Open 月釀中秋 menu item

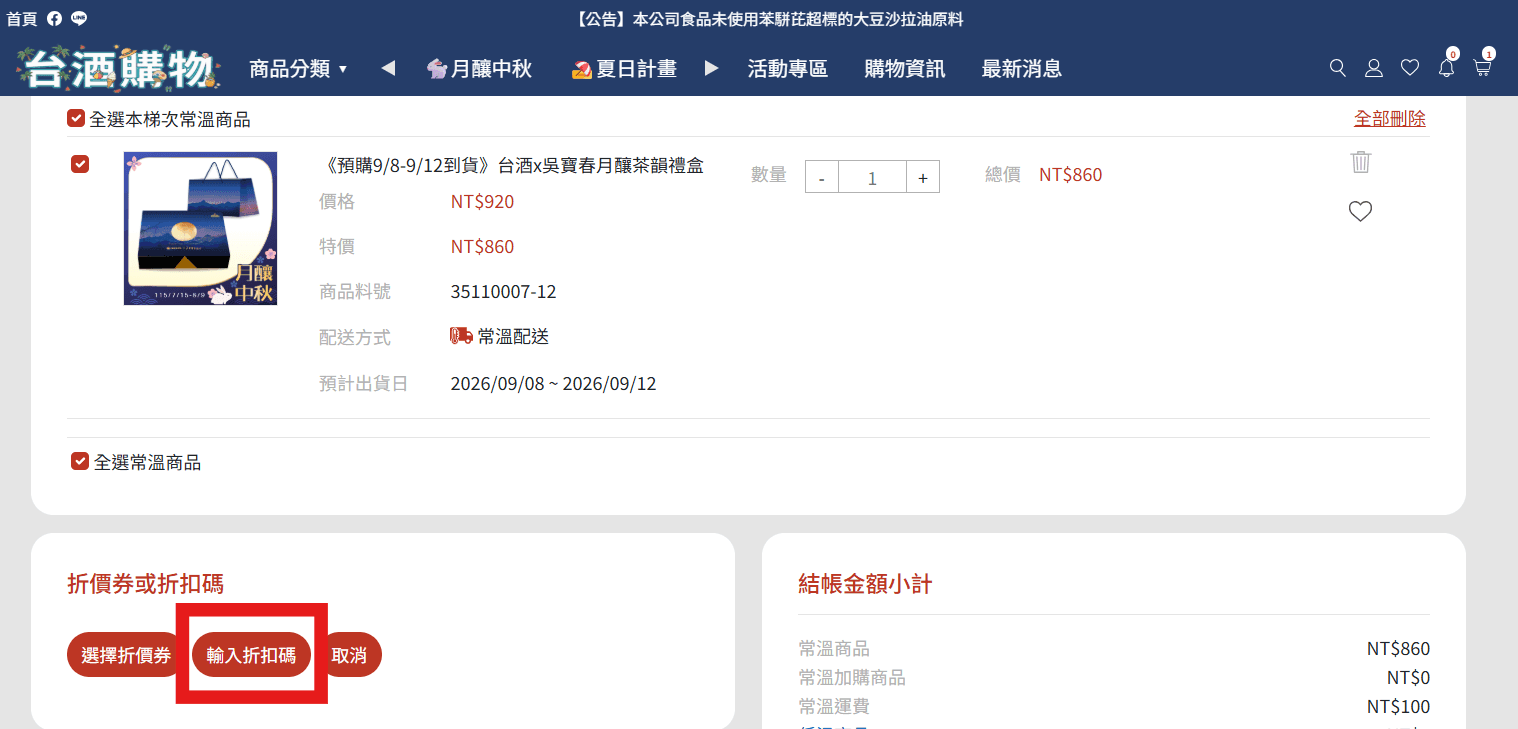coord(479,69)
